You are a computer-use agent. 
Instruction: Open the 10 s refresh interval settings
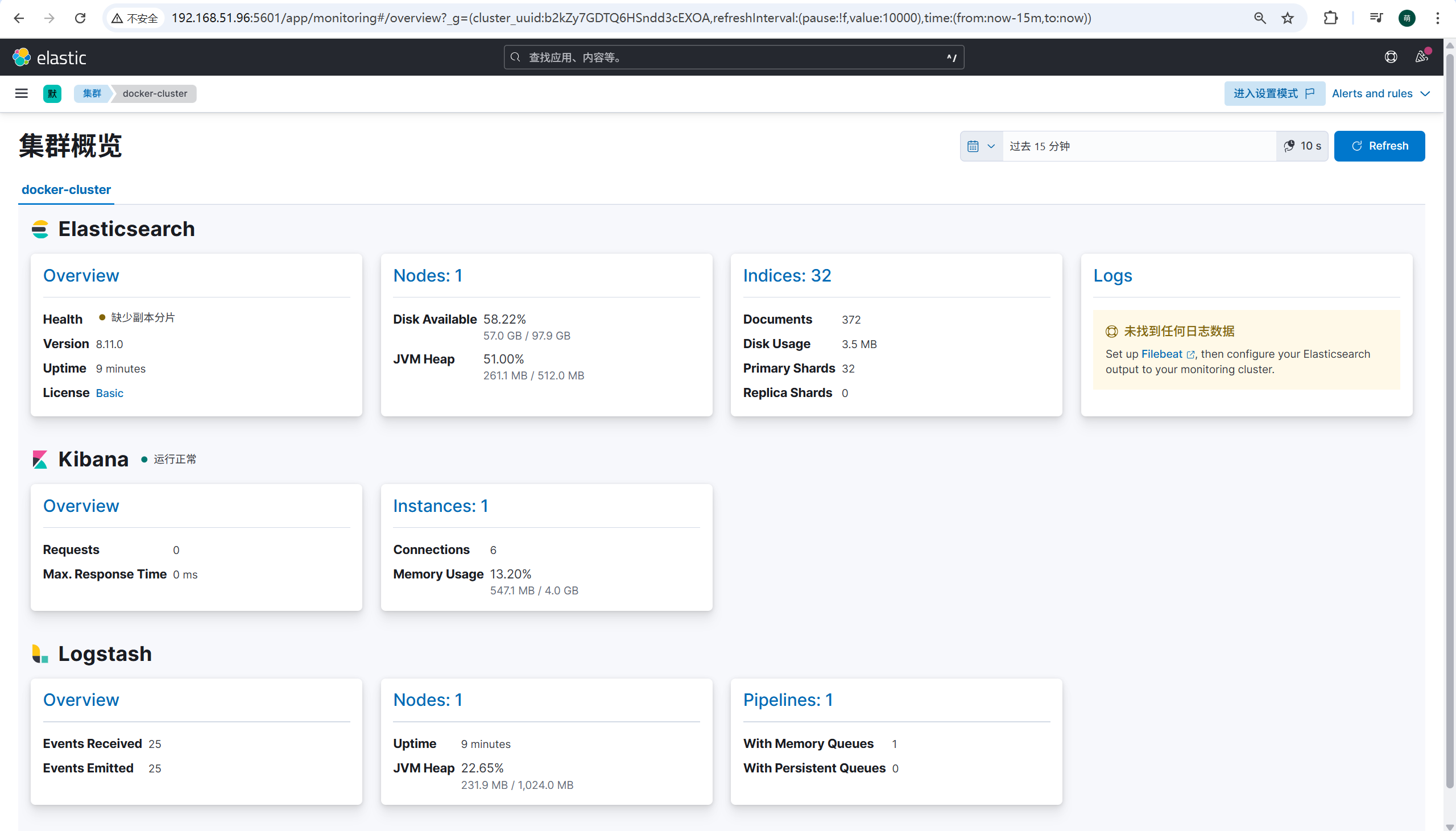click(1302, 146)
